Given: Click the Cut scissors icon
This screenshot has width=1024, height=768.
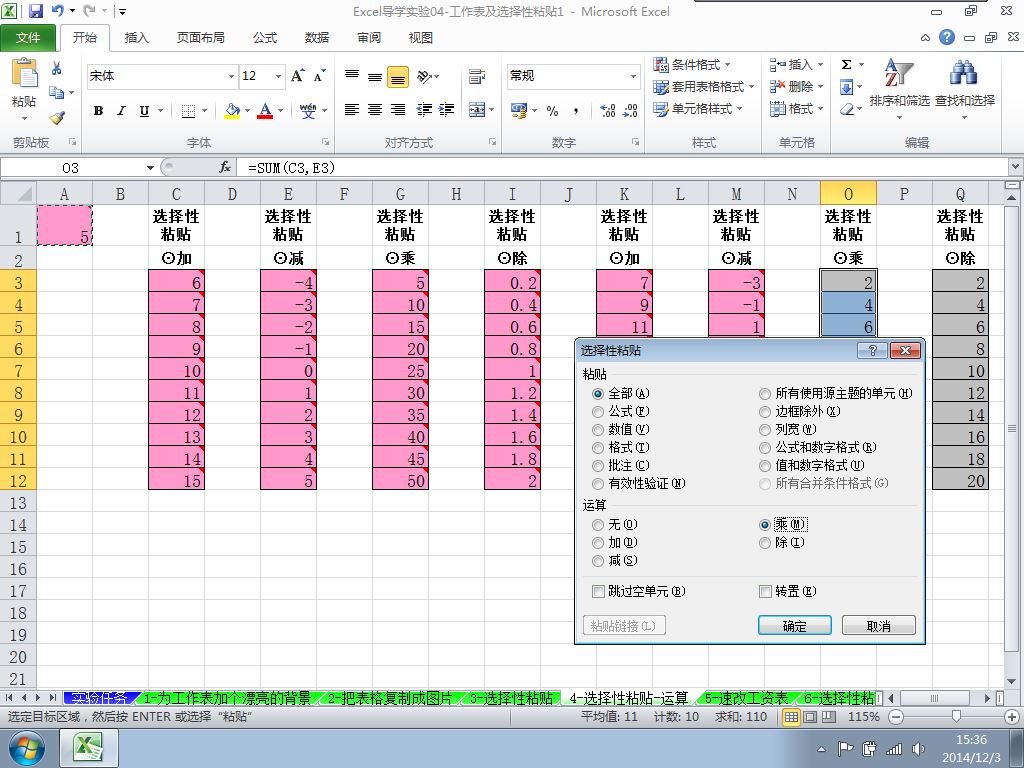Looking at the screenshot, I should pos(57,68).
